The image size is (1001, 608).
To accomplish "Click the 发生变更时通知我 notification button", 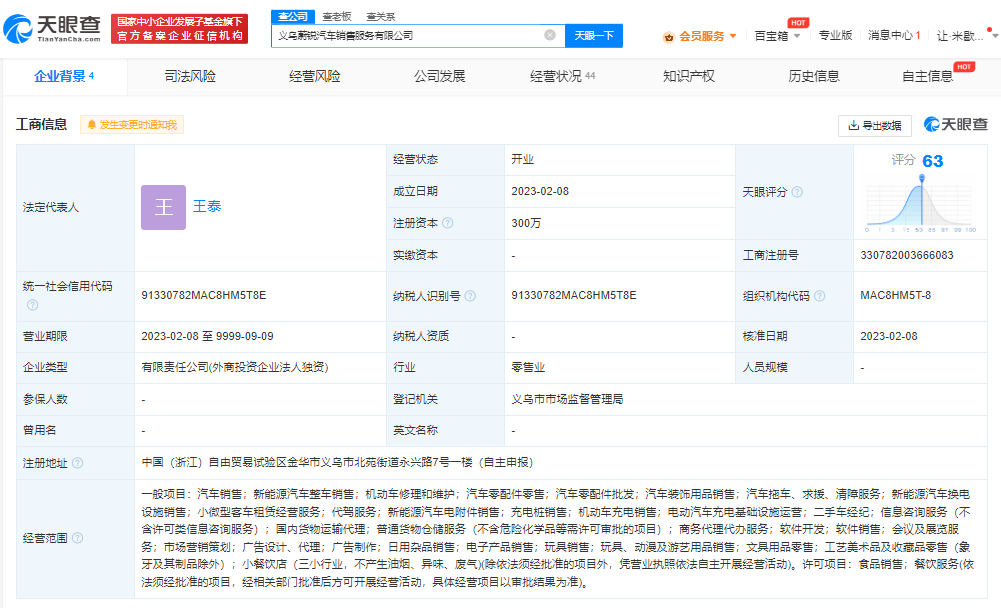I will coord(133,125).
